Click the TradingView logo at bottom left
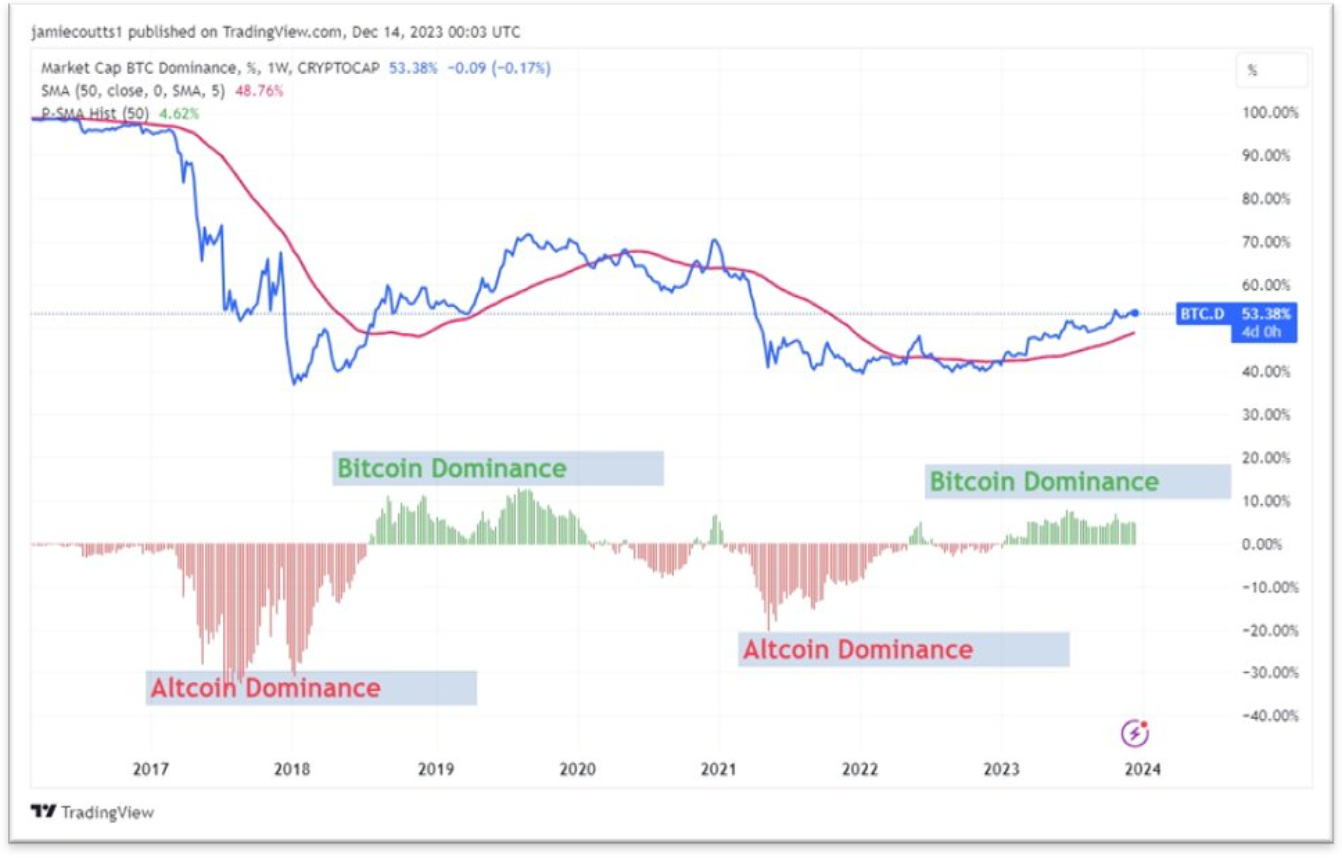Image resolution: width=1342 pixels, height=858 pixels. coord(92,812)
